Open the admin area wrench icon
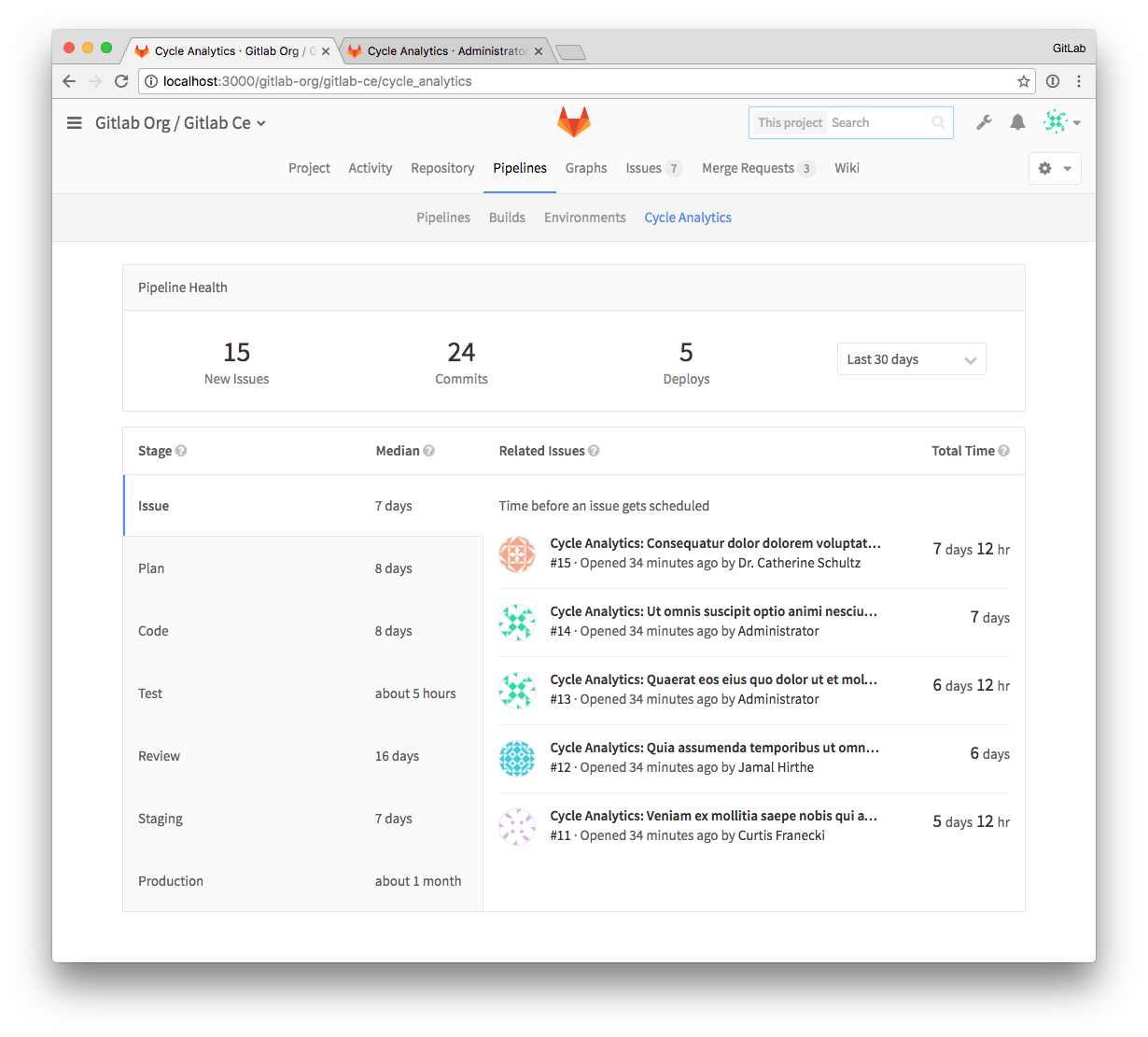Viewport: 1148px width, 1037px height. coord(984,122)
